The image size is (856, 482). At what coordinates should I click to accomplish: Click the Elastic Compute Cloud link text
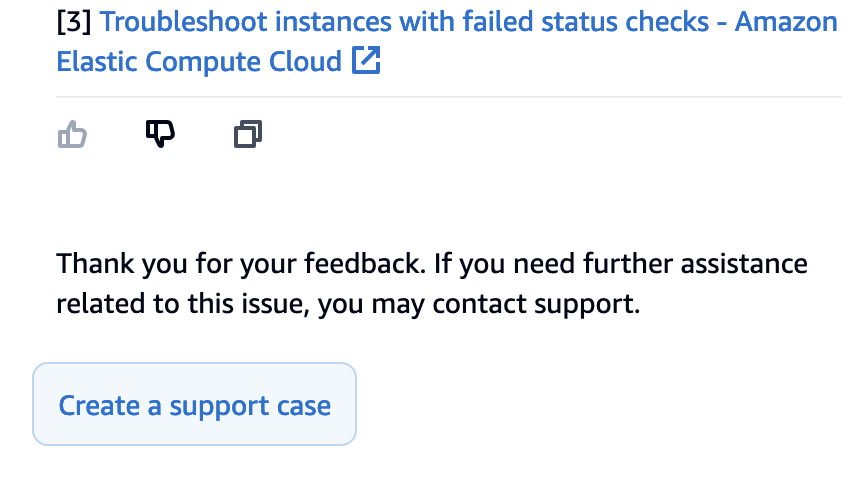point(199,62)
